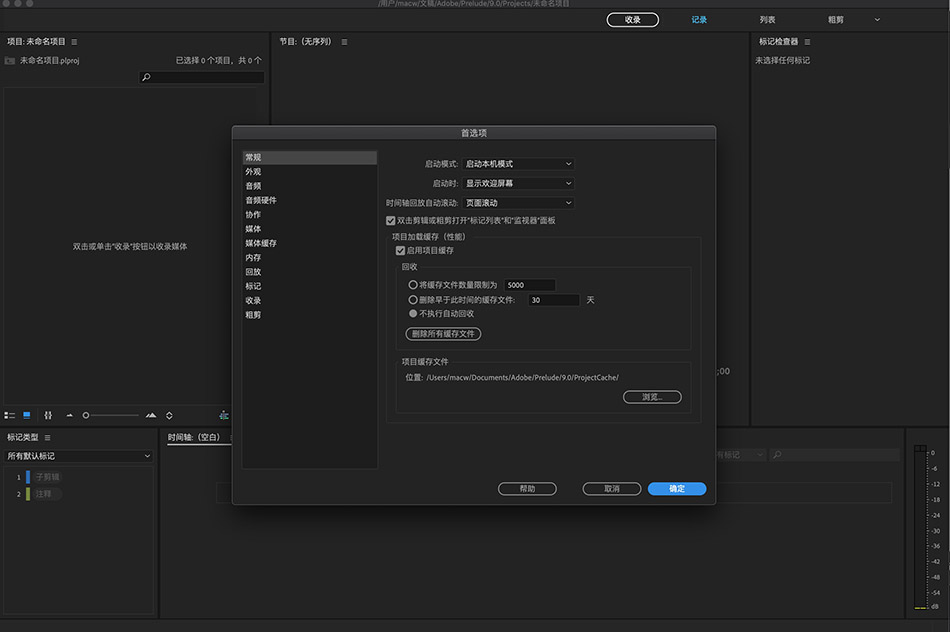
Task: Click the 收录 workspace button
Action: pos(633,19)
